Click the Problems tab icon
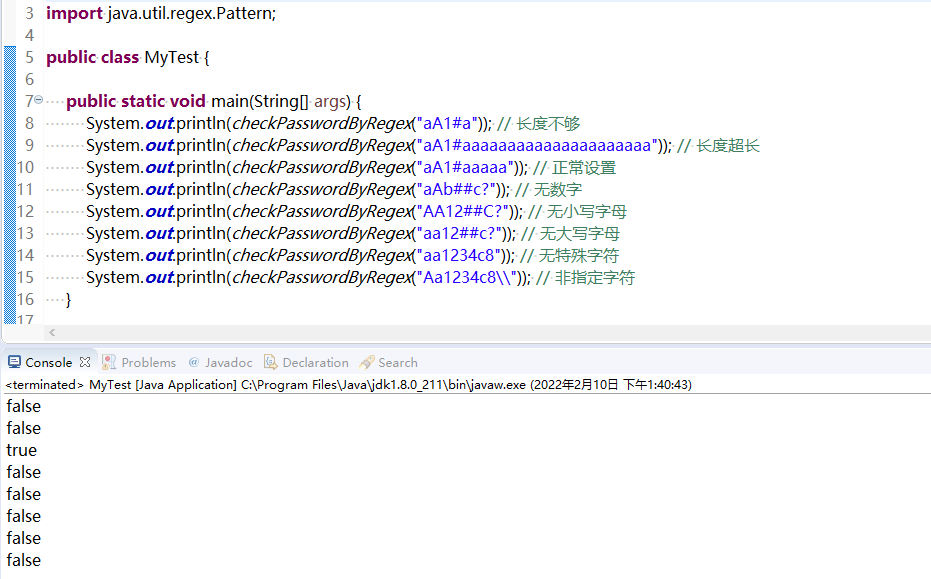 [109, 362]
